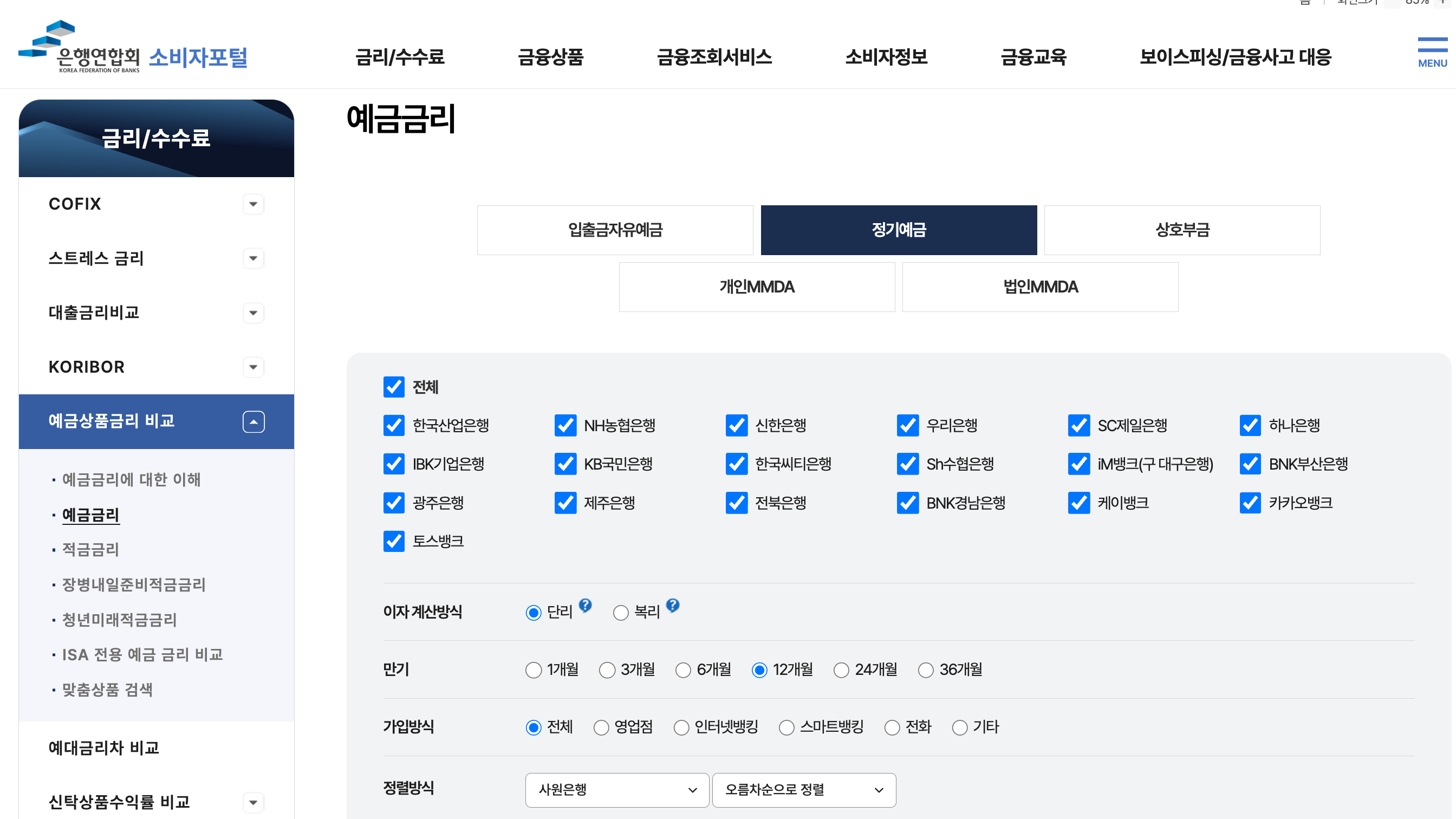This screenshot has height=819, width=1456.
Task: Select 전화 as the join method
Action: (x=893, y=727)
